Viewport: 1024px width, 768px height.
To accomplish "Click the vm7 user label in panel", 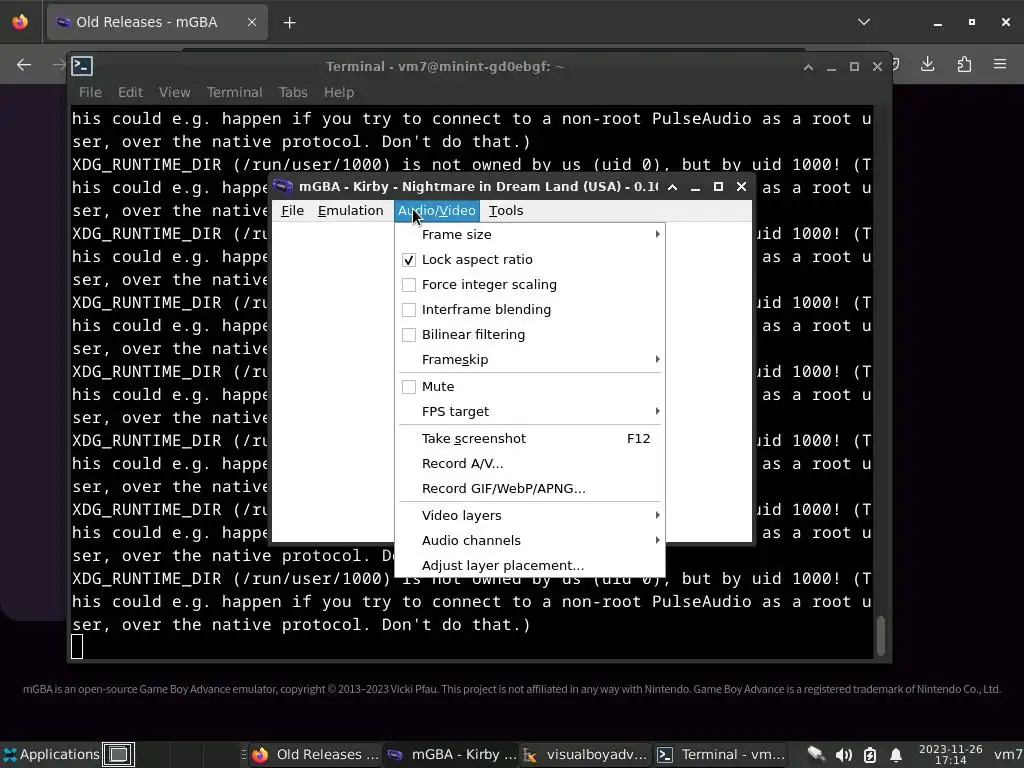I will [1008, 755].
